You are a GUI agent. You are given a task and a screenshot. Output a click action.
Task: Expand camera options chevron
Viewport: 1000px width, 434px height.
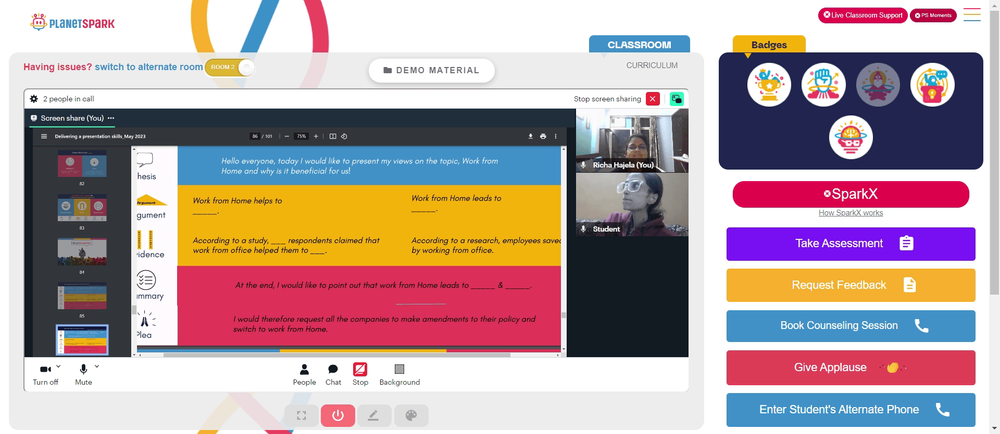58,366
